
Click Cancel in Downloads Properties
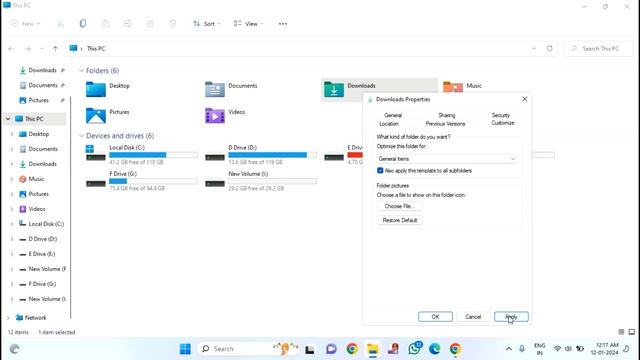coord(473,317)
